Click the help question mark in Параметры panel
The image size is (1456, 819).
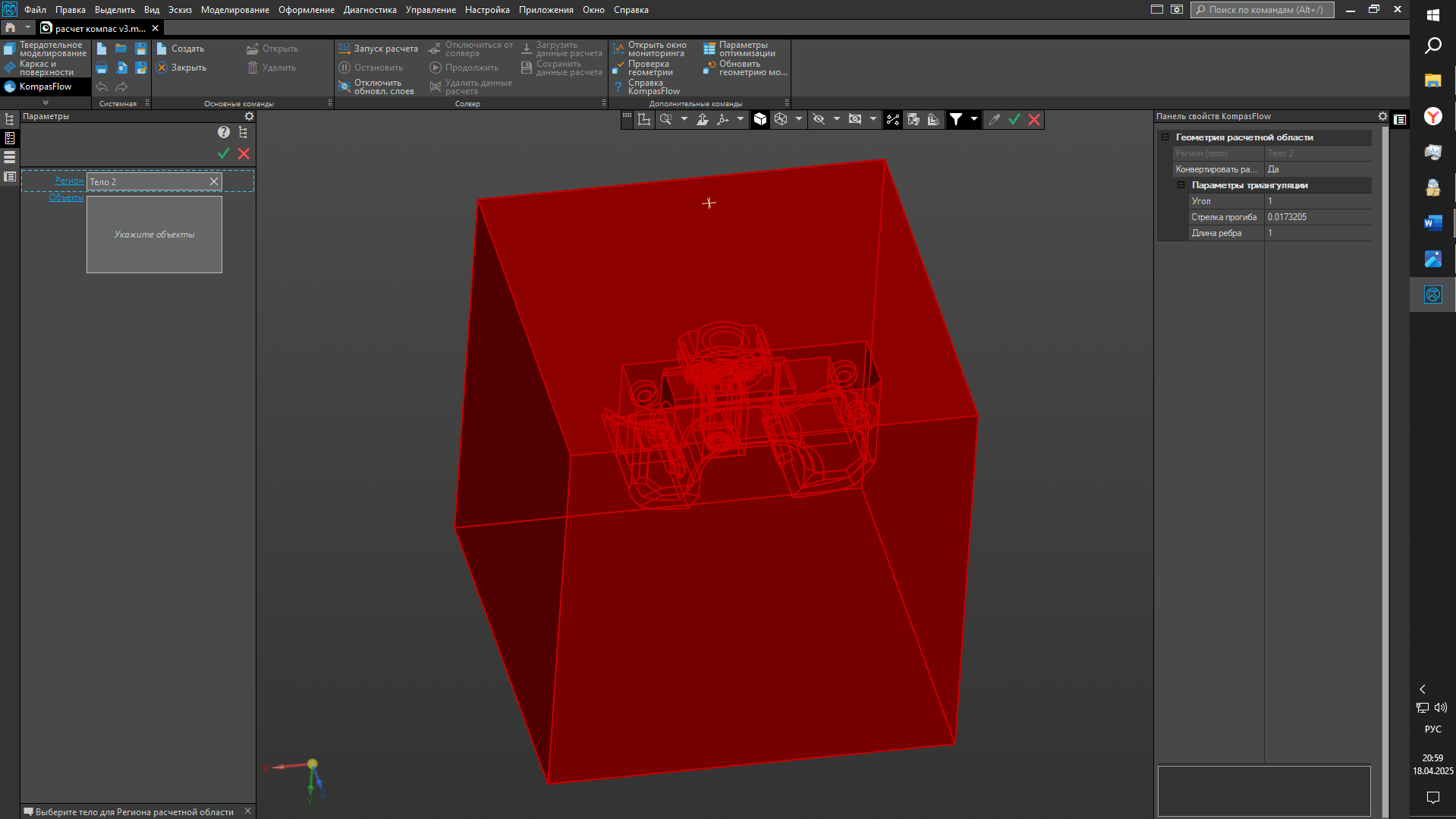[223, 132]
